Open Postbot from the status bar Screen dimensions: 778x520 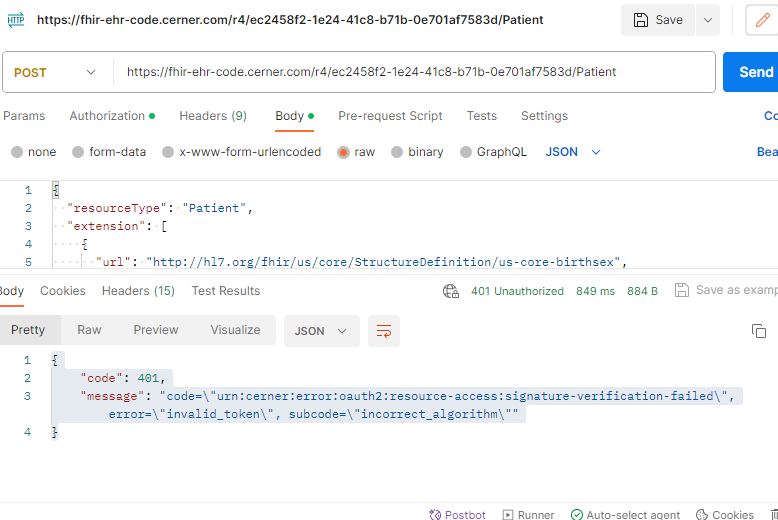(457, 514)
